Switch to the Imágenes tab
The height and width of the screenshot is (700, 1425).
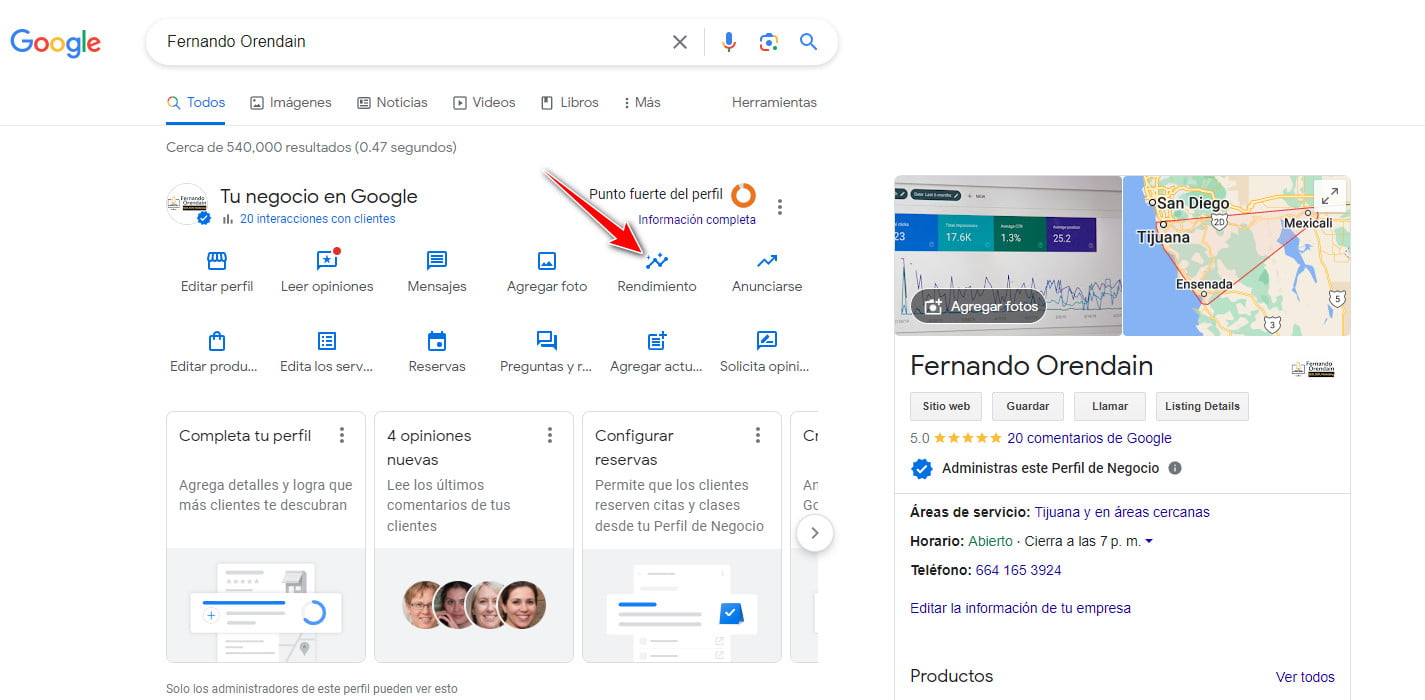(x=290, y=102)
